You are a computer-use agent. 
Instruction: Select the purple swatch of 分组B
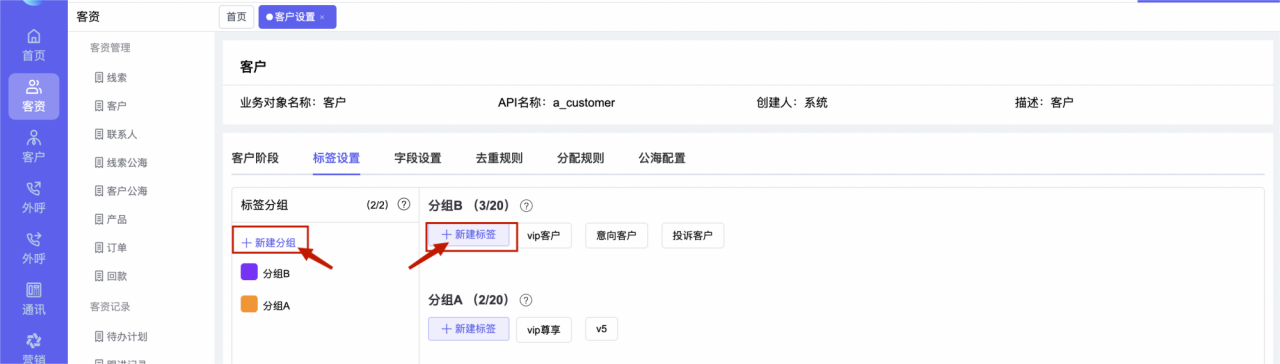(x=250, y=273)
